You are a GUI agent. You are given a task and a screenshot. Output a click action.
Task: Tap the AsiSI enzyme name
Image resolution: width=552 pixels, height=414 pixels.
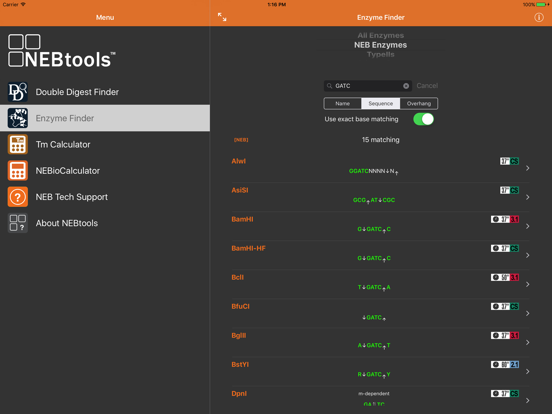coord(240,190)
